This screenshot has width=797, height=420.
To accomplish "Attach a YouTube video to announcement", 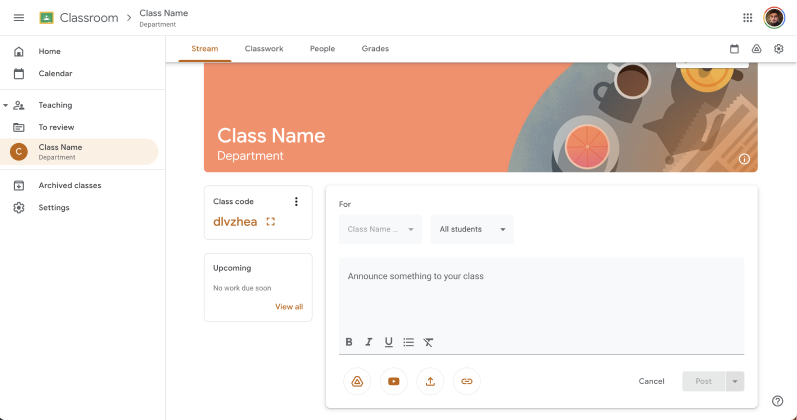I will click(393, 381).
